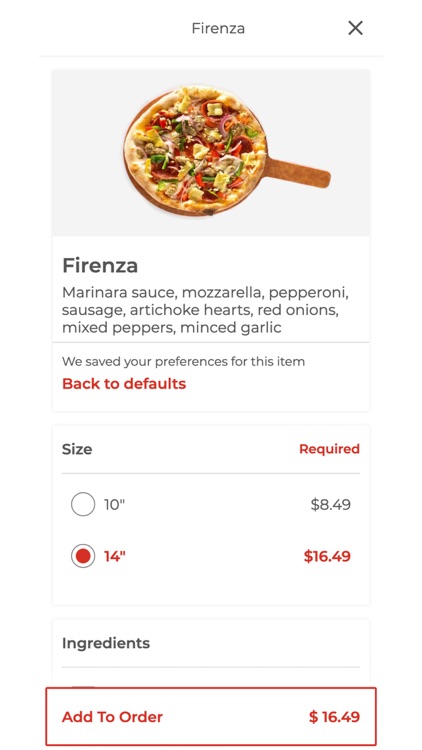
Task: Toggle the partially visible first ingredient checkbox
Action: (x=83, y=686)
